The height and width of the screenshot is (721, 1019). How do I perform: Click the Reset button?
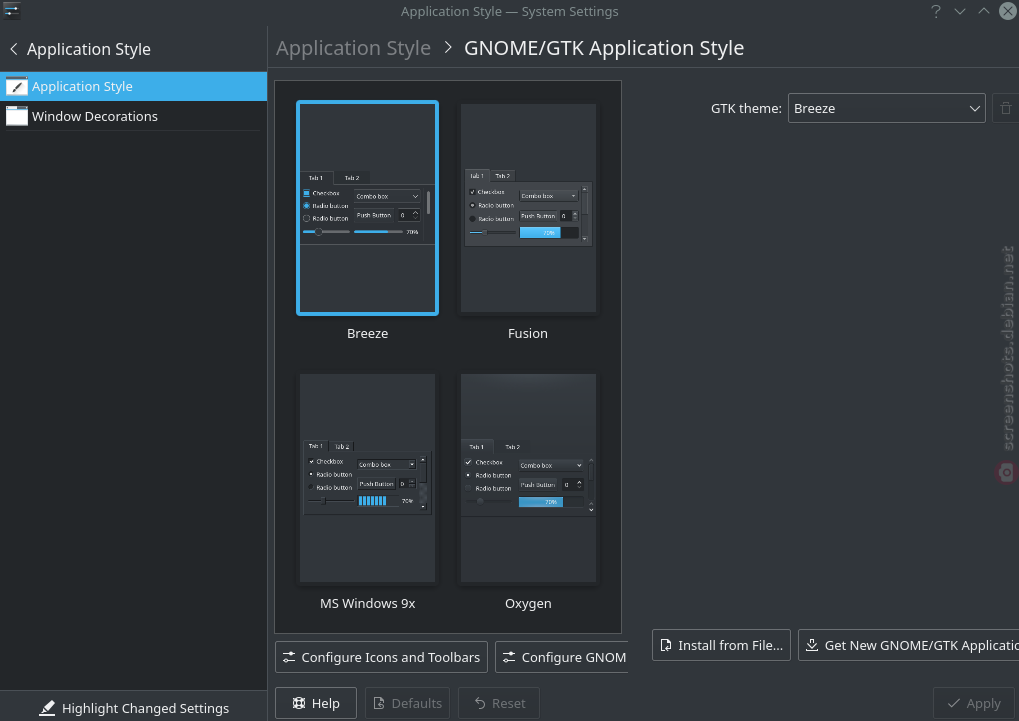coord(499,703)
